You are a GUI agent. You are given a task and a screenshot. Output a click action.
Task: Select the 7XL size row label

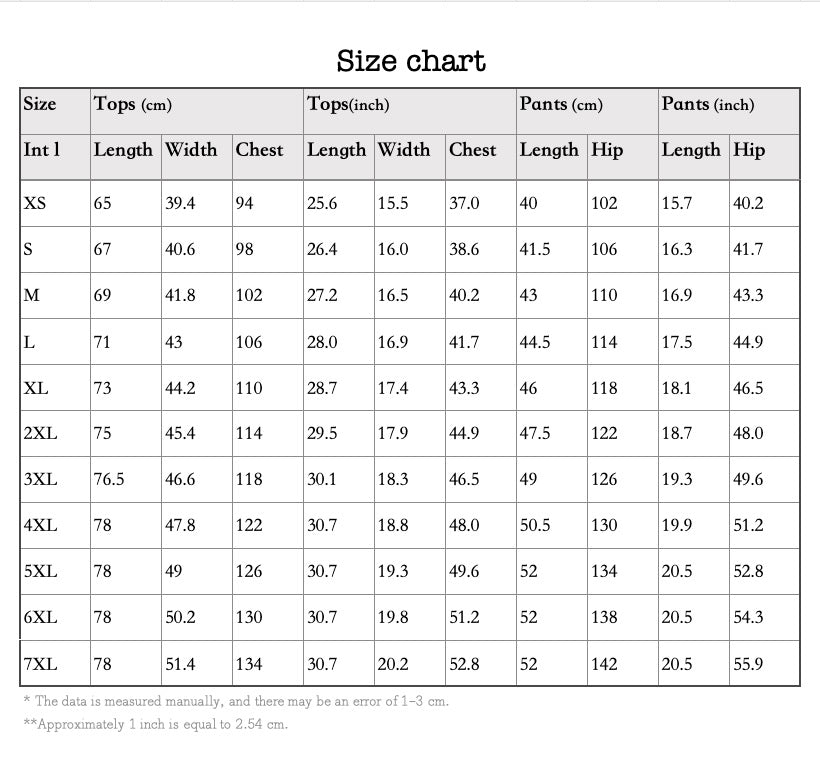pyautogui.click(x=40, y=664)
